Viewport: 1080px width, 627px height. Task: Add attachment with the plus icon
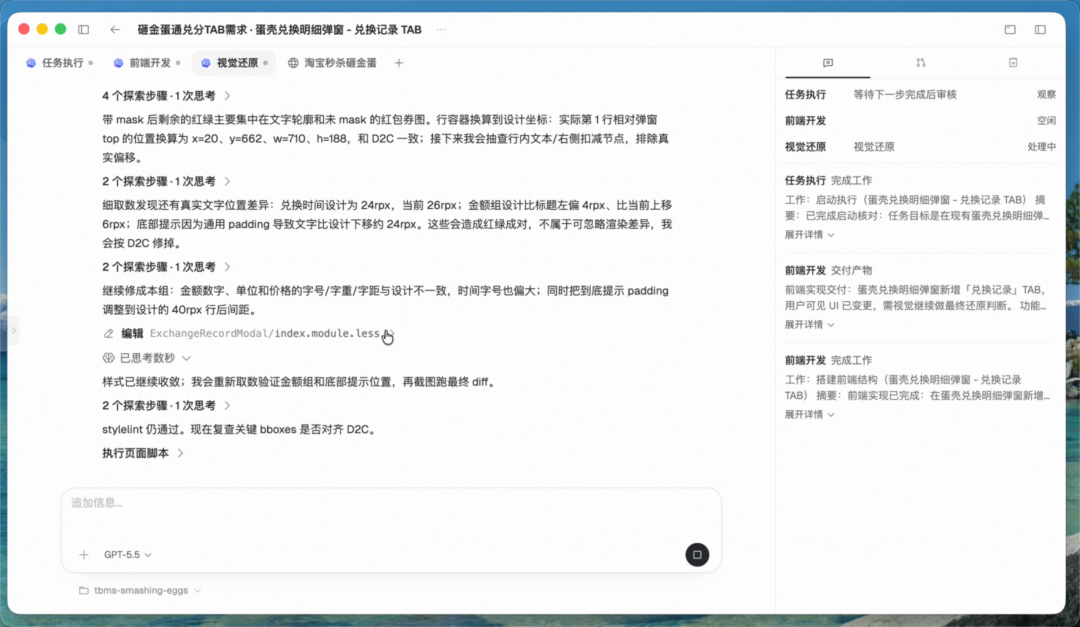coord(84,555)
